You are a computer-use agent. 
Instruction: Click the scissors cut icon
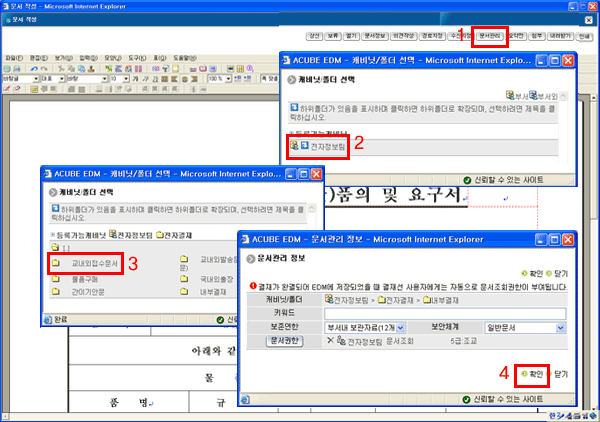(61, 69)
